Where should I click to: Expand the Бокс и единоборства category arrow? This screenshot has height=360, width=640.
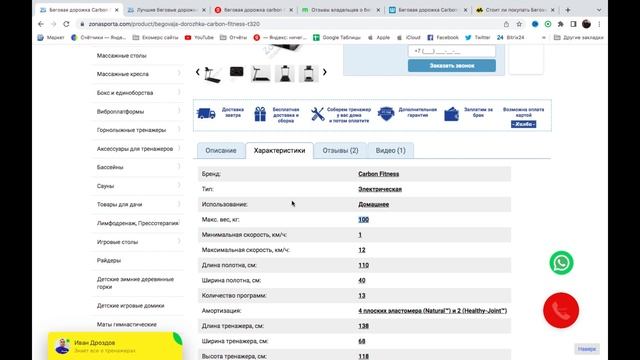(x=179, y=92)
